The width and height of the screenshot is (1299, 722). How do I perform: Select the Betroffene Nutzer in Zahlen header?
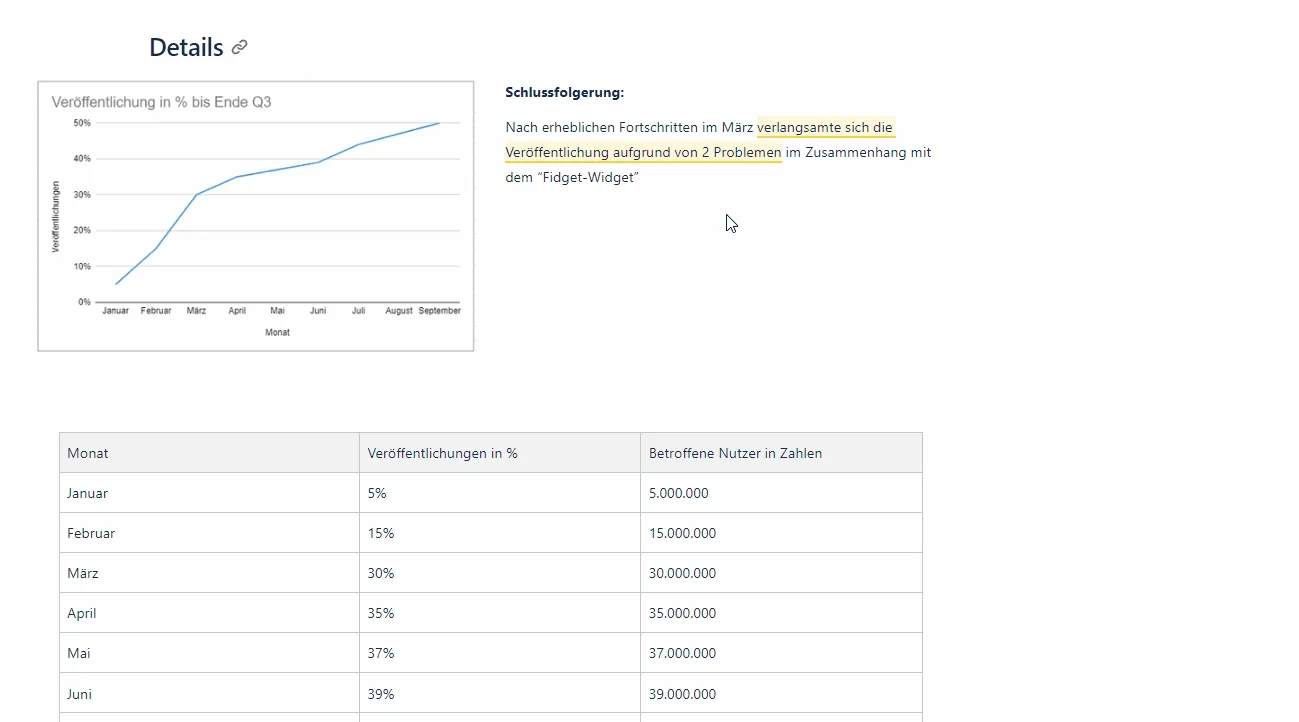pos(781,453)
